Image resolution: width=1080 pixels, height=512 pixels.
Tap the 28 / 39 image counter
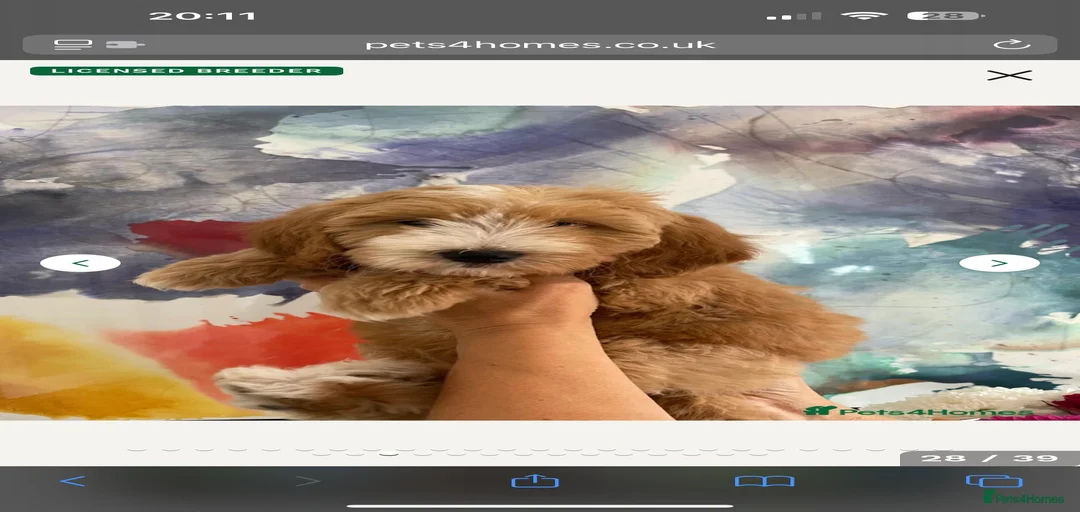[x=988, y=458]
